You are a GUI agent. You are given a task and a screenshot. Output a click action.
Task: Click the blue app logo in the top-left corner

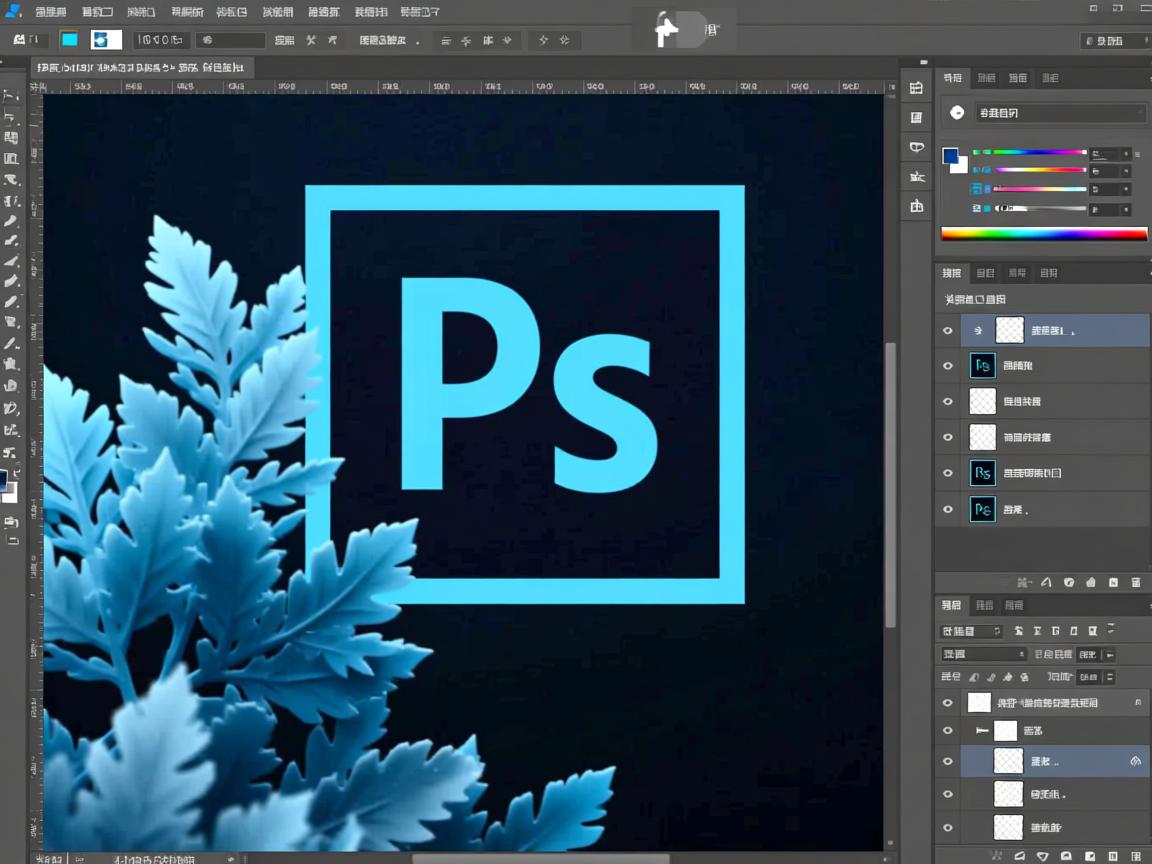click(x=13, y=11)
